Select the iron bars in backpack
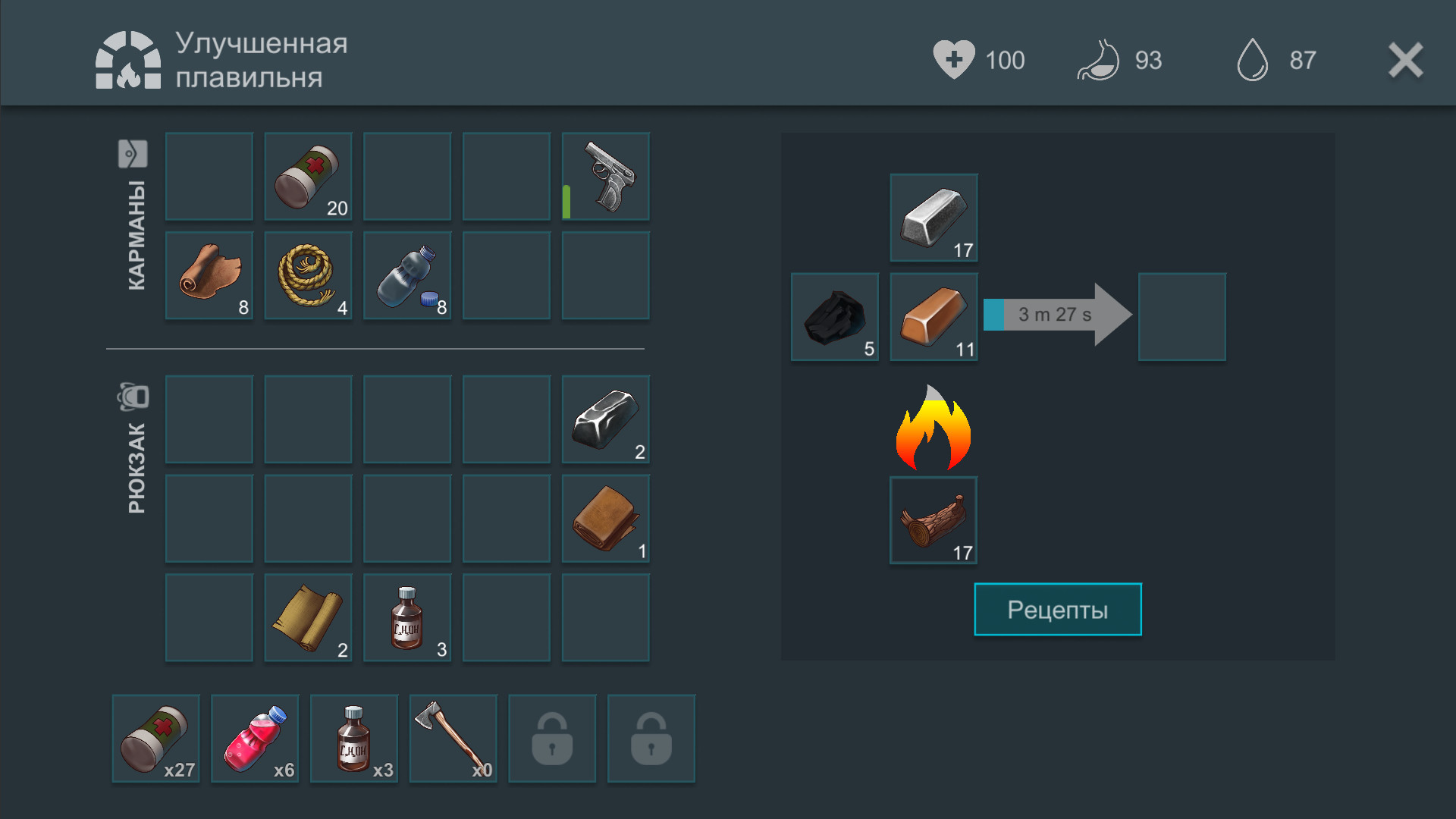 (x=606, y=419)
